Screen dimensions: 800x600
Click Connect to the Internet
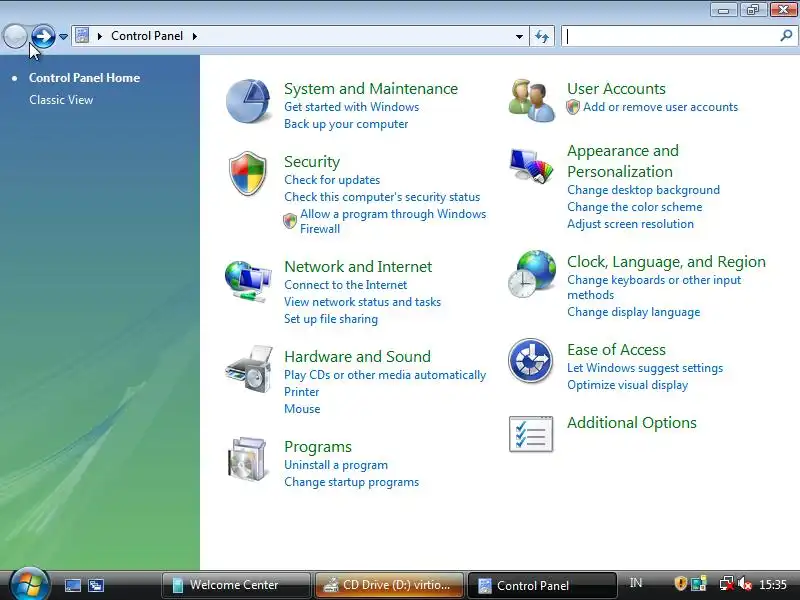(x=345, y=285)
